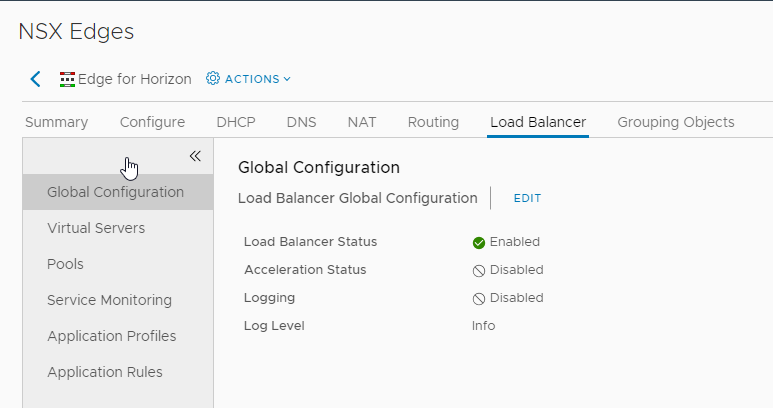Click the Edge for Horizon name
Viewport: 773px width, 408px height.
point(135,79)
